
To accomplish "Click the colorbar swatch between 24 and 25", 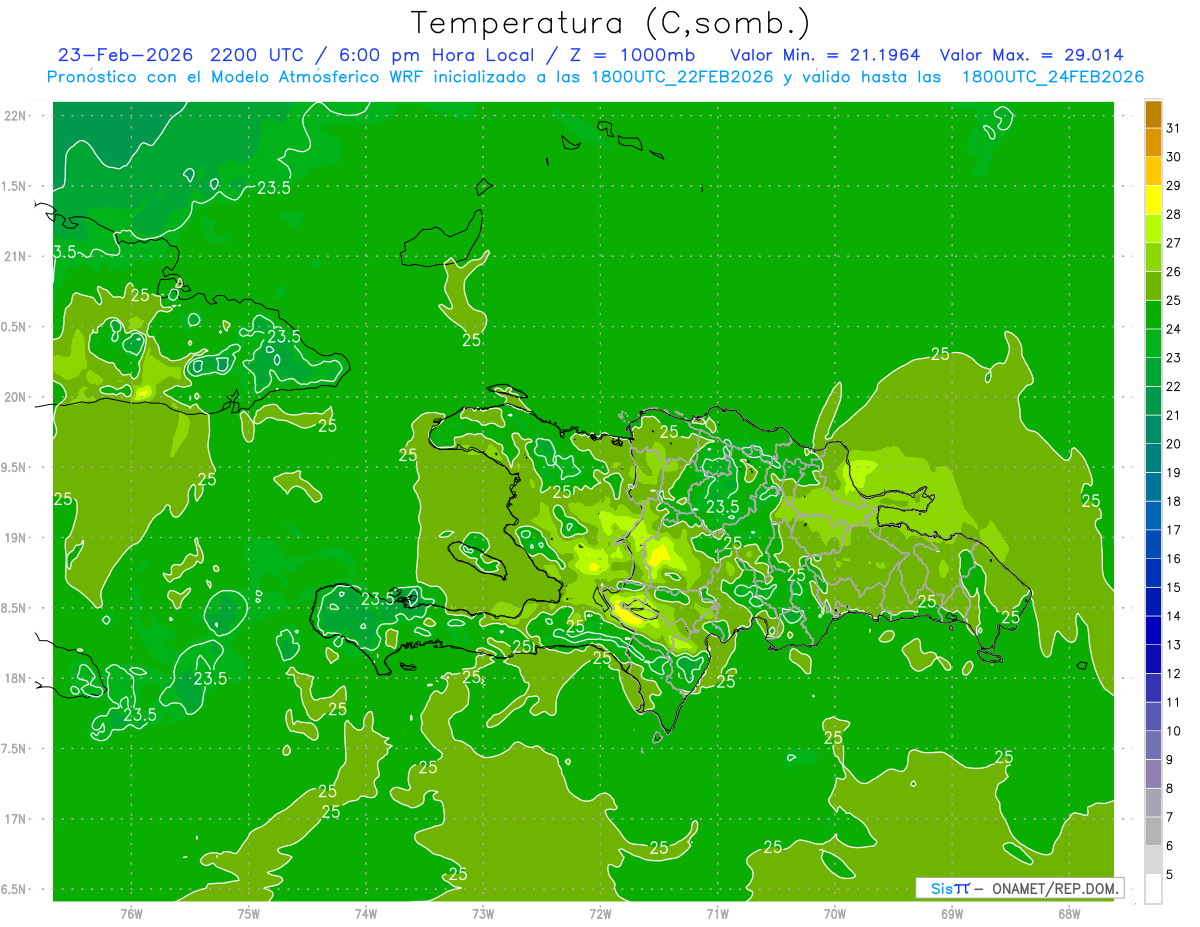I will click(x=1153, y=315).
